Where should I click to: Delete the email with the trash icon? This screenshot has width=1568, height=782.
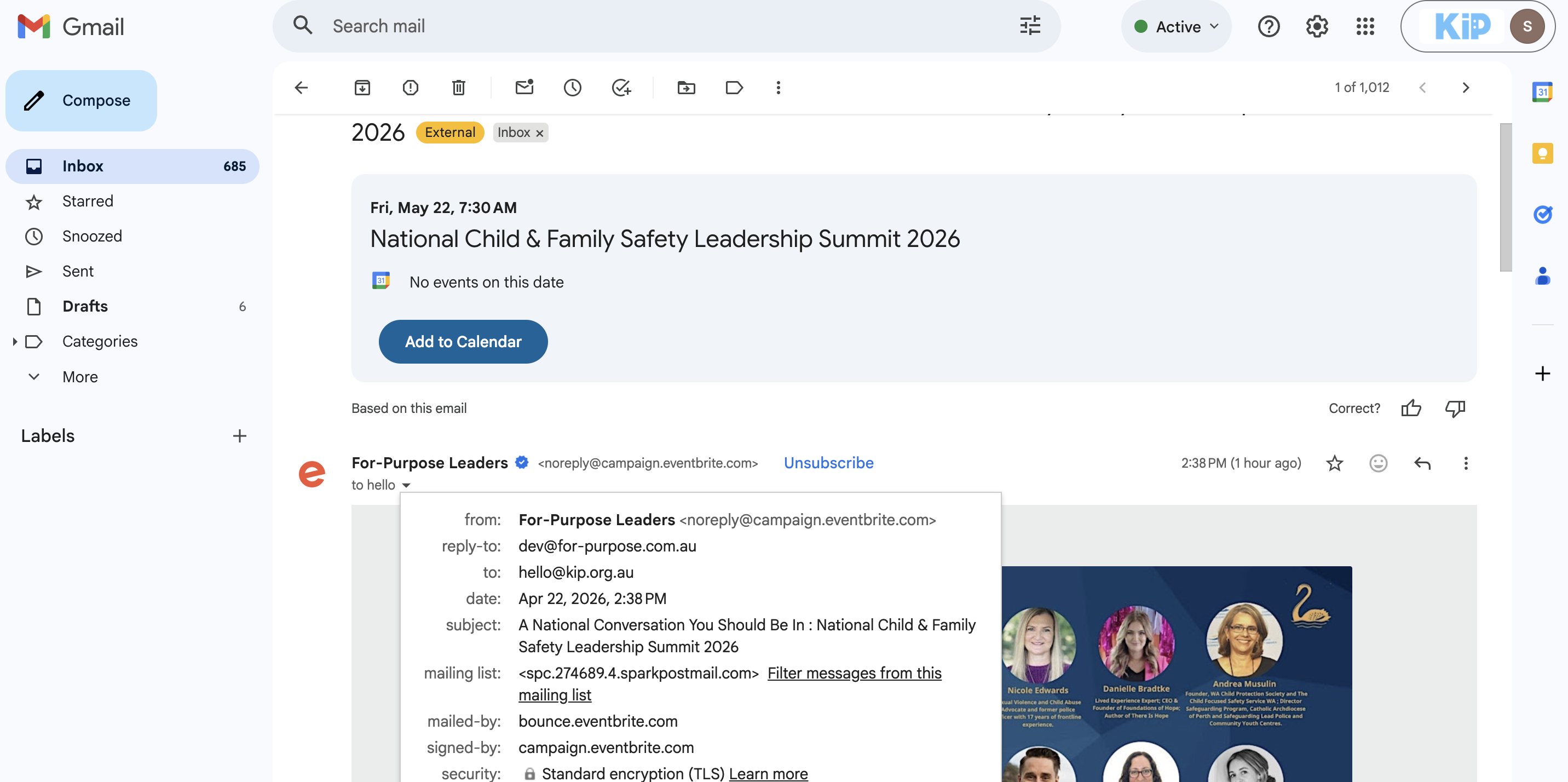click(458, 88)
